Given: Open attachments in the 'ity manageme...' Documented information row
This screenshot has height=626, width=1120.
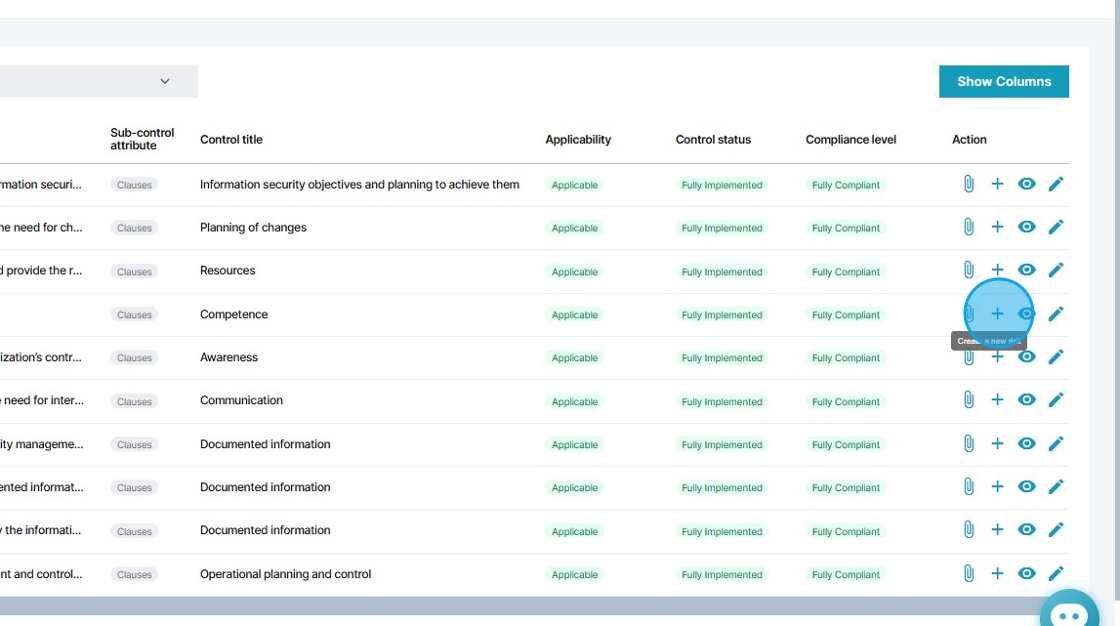Looking at the screenshot, I should pos(969,444).
